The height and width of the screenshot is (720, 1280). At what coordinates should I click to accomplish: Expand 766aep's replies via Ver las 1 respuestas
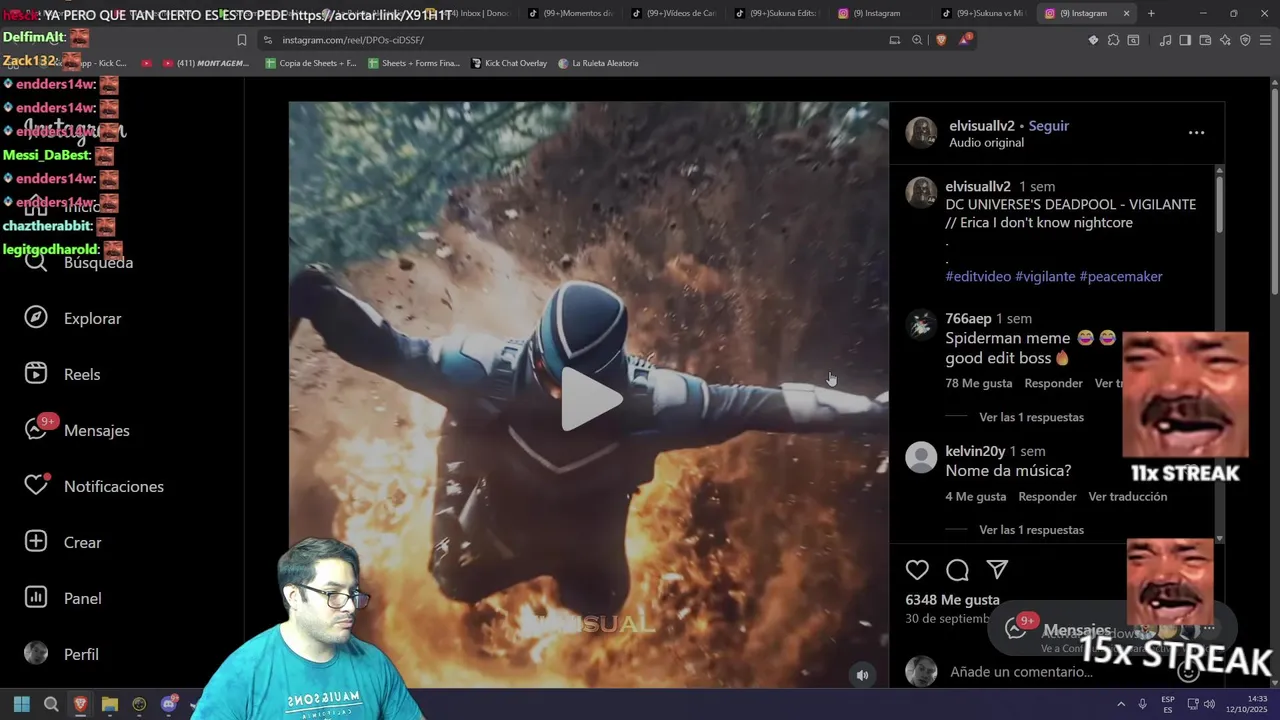tap(1031, 417)
